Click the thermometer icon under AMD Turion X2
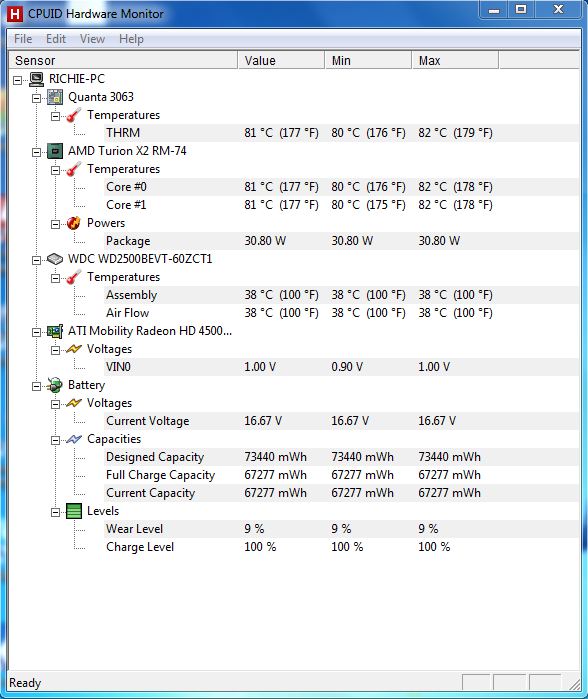The width and height of the screenshot is (588, 699). [x=74, y=169]
